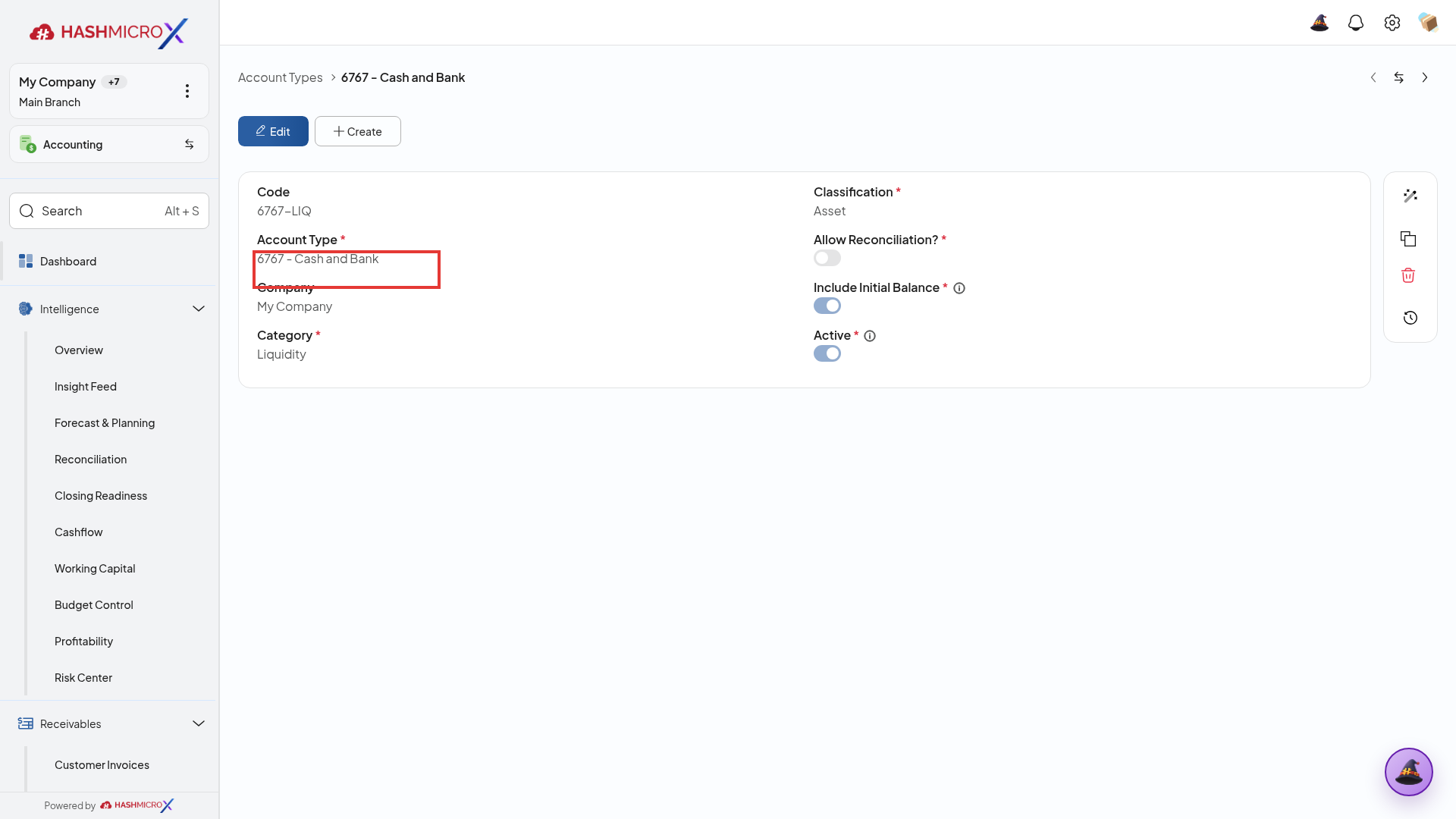The width and height of the screenshot is (1456, 819).
Task: Open Forecast & Planning menu item
Action: (x=105, y=422)
